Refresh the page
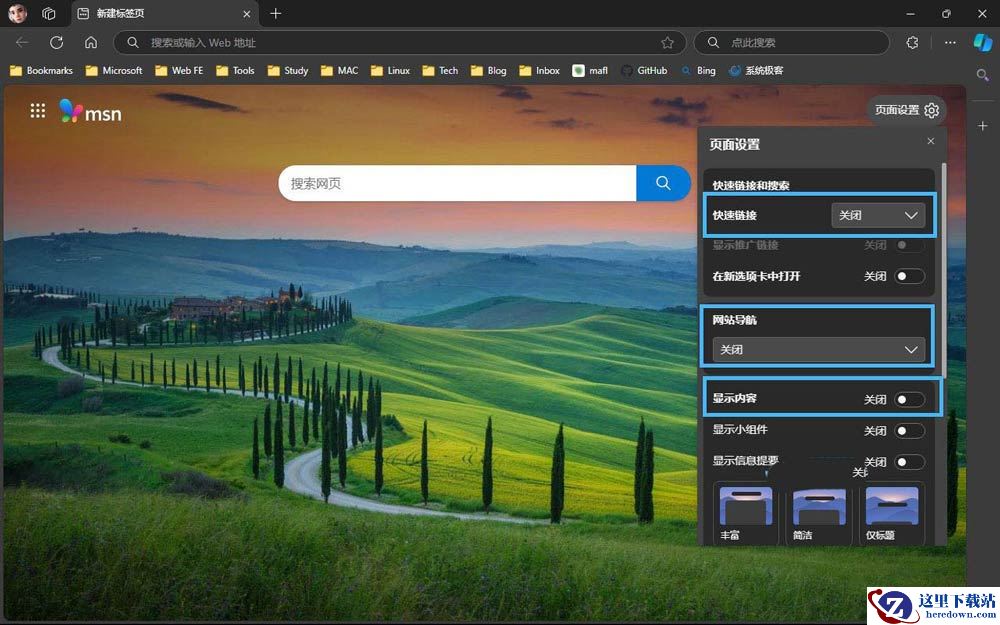The width and height of the screenshot is (1000, 625). tap(57, 43)
